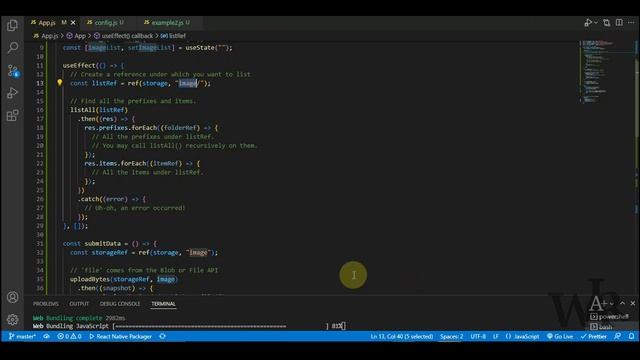Screen dimensions: 640x360
Task: Open the Explorer view in activity bar
Action: 12,25
